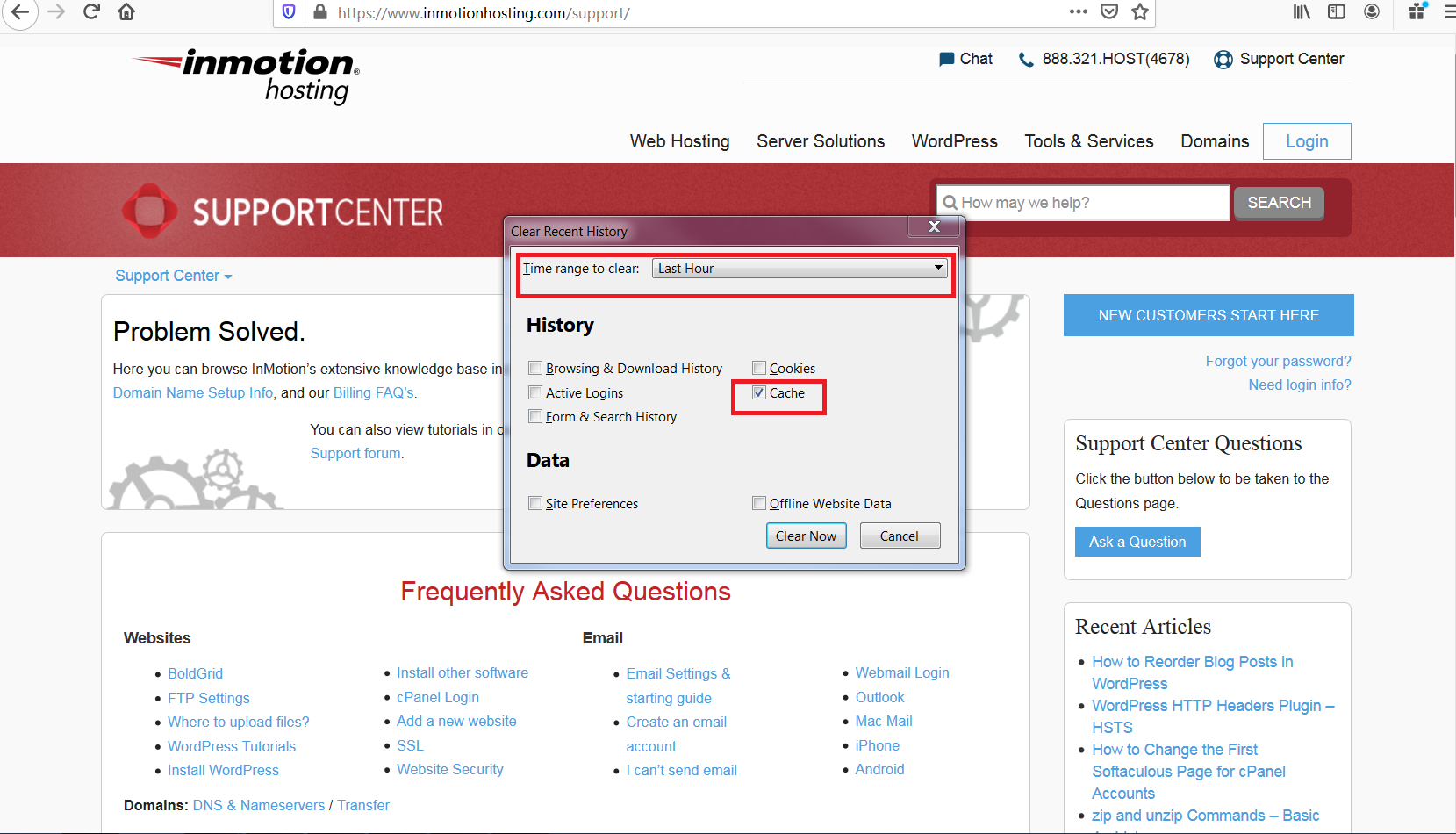The image size is (1456, 834).
Task: Open the Install WordPress link
Action: point(223,770)
